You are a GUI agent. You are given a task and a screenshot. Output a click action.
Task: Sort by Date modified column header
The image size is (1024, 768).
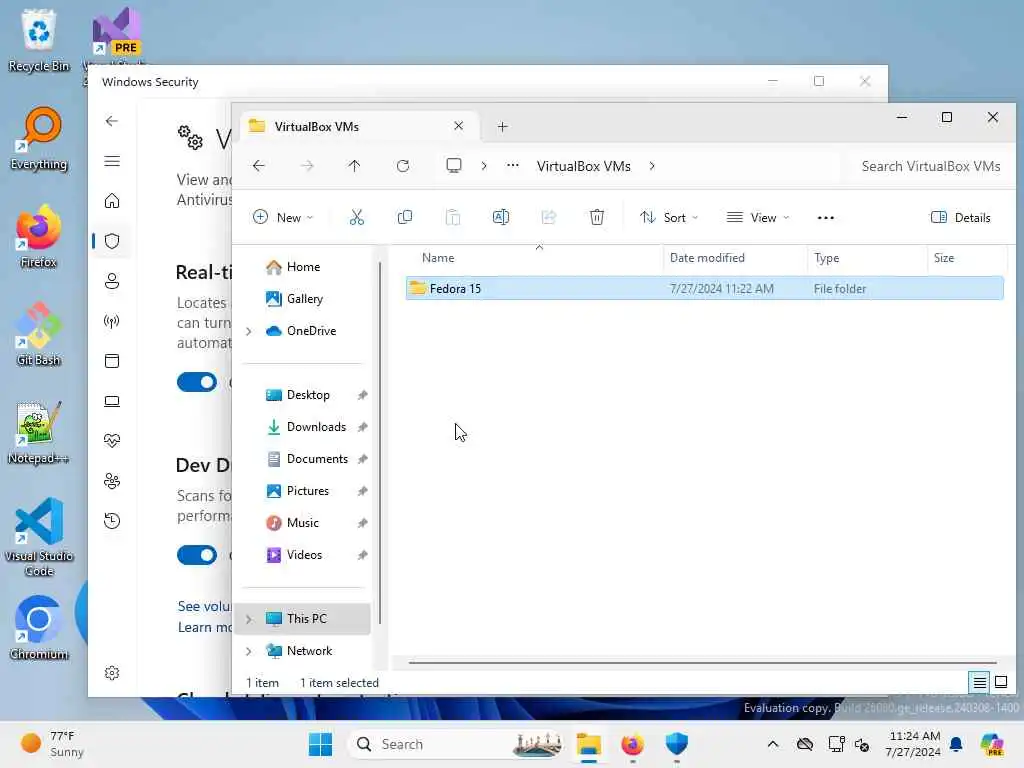[x=735, y=258]
